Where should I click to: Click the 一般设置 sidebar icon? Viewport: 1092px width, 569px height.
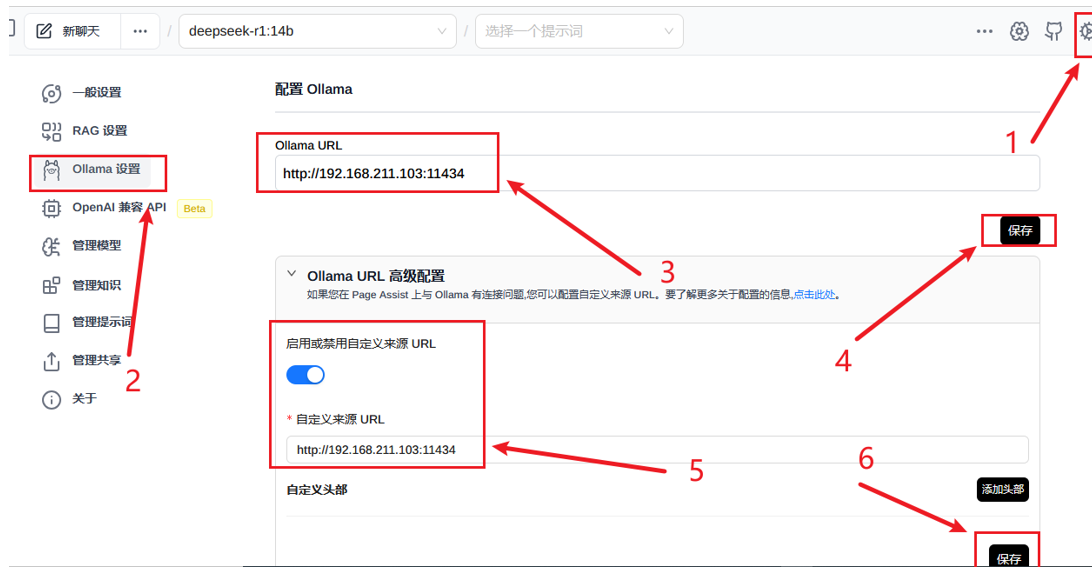(51, 93)
